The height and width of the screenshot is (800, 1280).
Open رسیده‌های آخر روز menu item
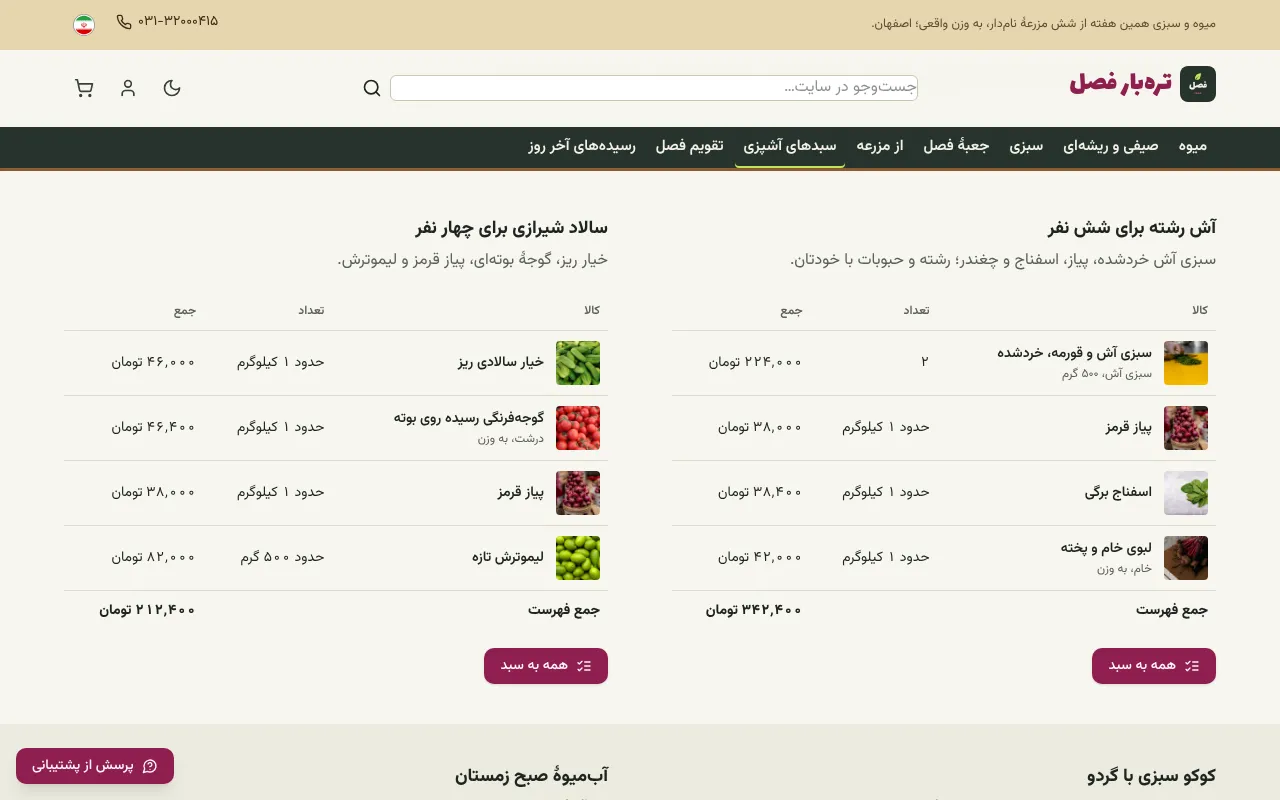pos(583,146)
